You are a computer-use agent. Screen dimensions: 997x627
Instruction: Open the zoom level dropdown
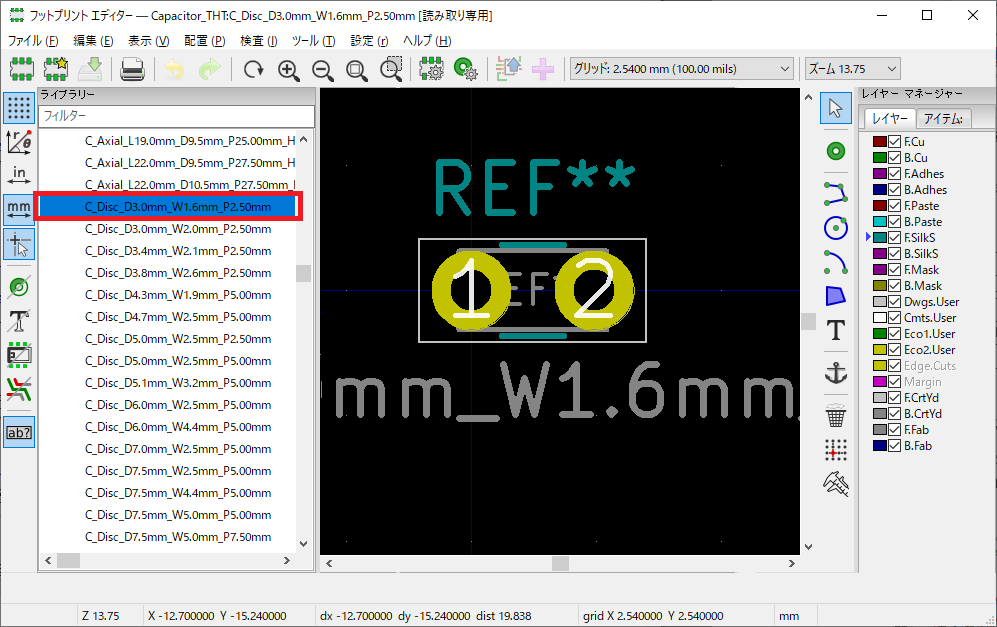tap(852, 69)
